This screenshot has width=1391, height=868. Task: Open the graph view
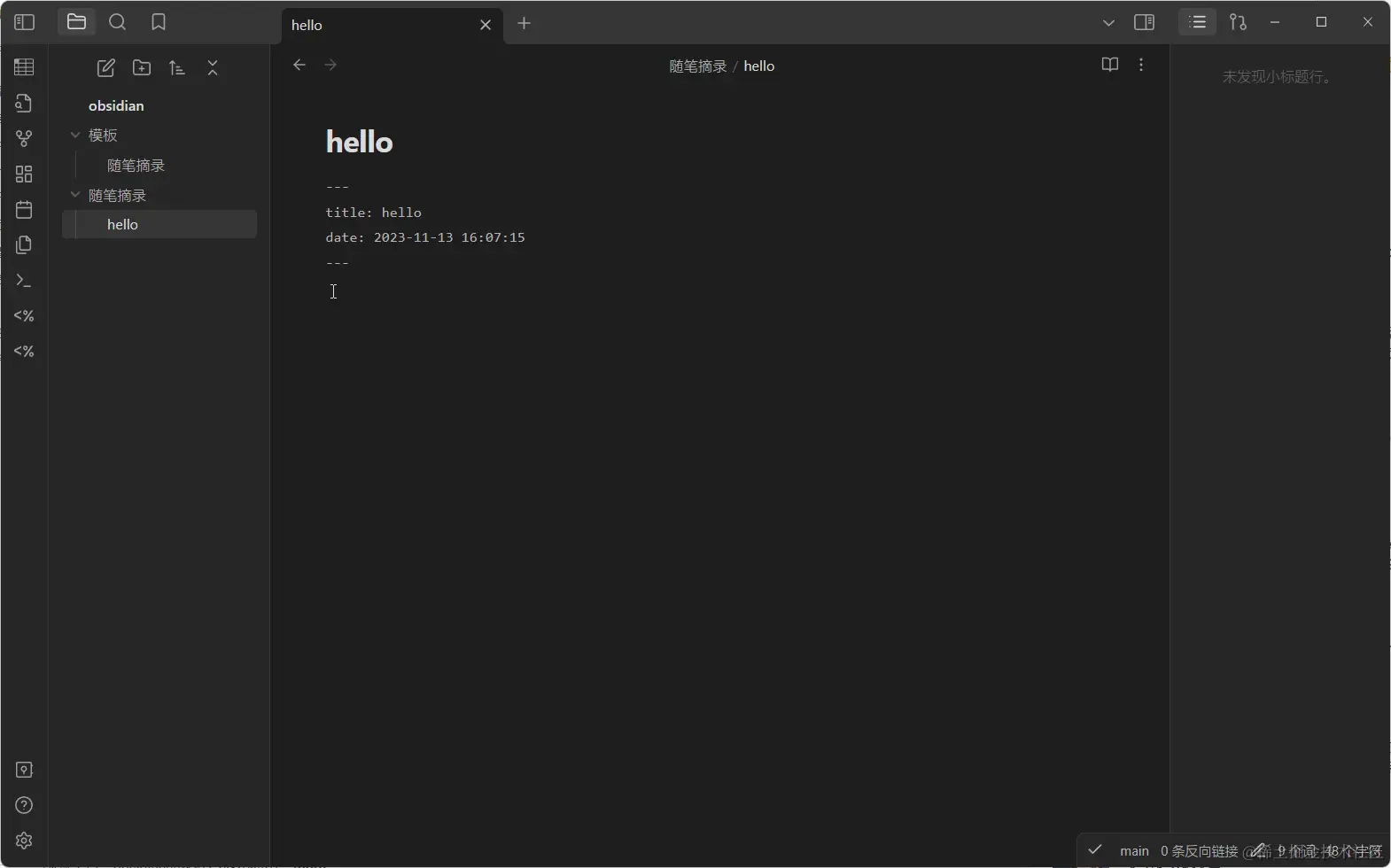click(x=24, y=138)
